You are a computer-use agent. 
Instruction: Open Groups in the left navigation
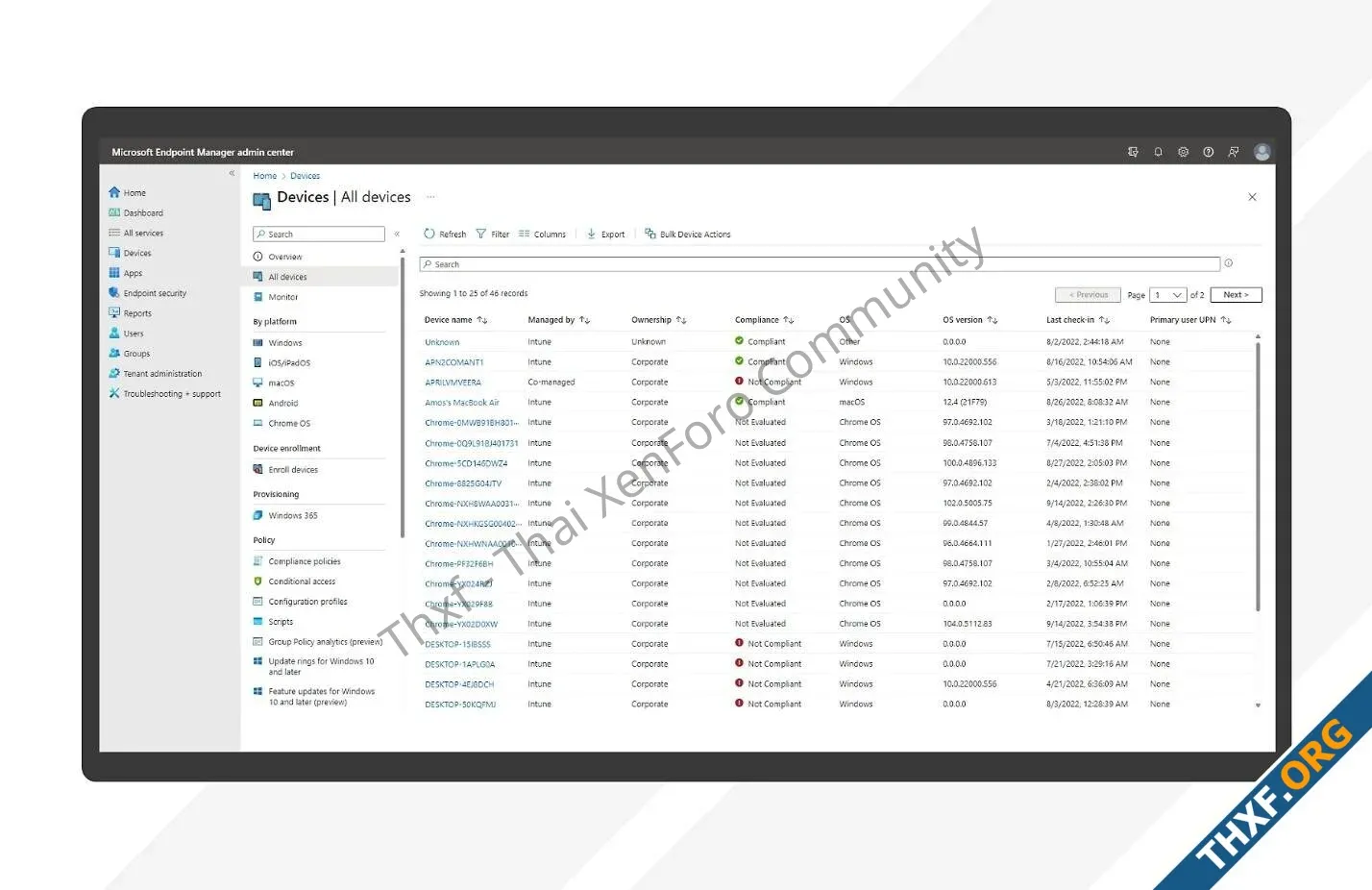pyautogui.click(x=130, y=354)
